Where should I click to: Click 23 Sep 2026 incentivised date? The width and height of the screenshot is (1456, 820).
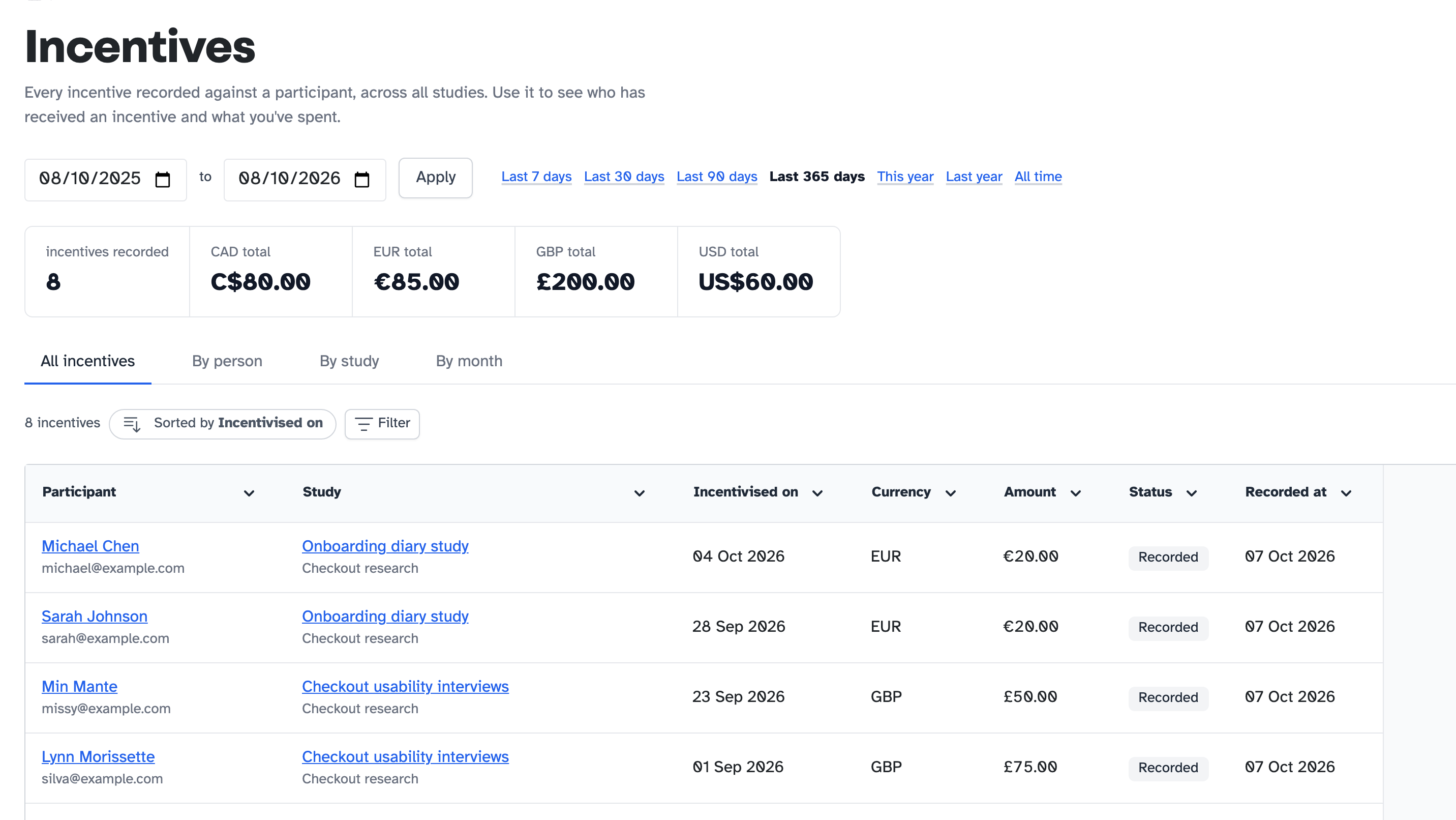[738, 697]
